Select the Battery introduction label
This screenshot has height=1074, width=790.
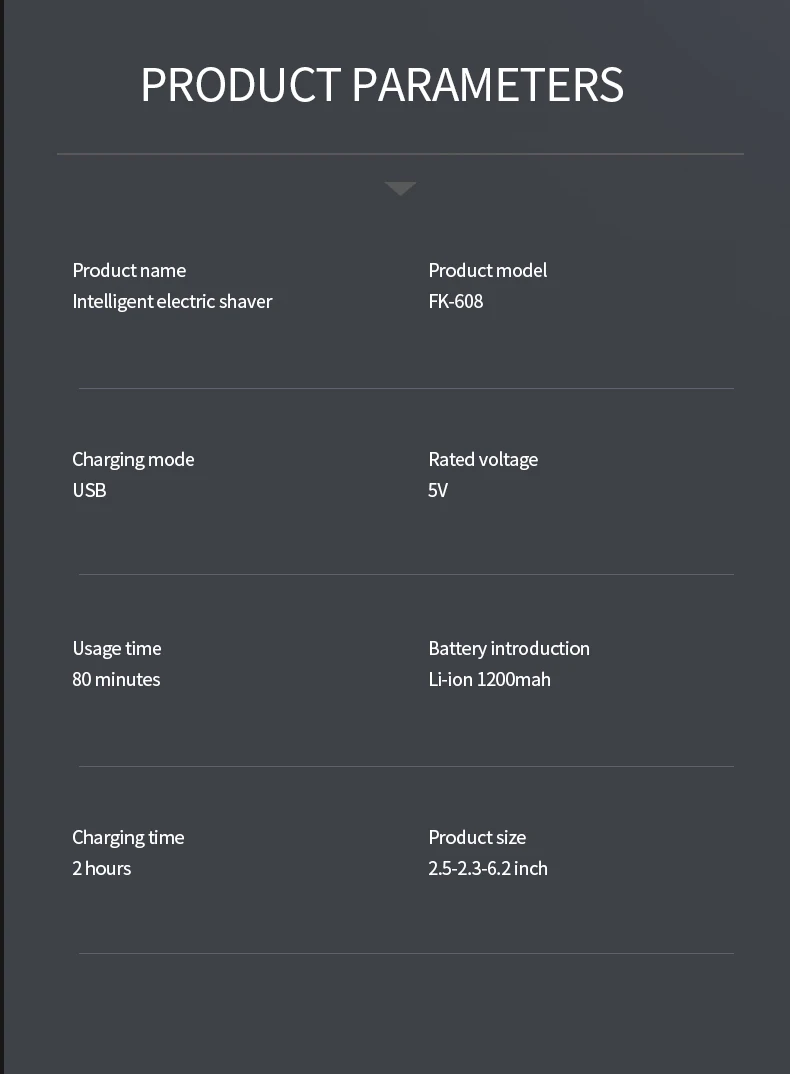tap(509, 648)
